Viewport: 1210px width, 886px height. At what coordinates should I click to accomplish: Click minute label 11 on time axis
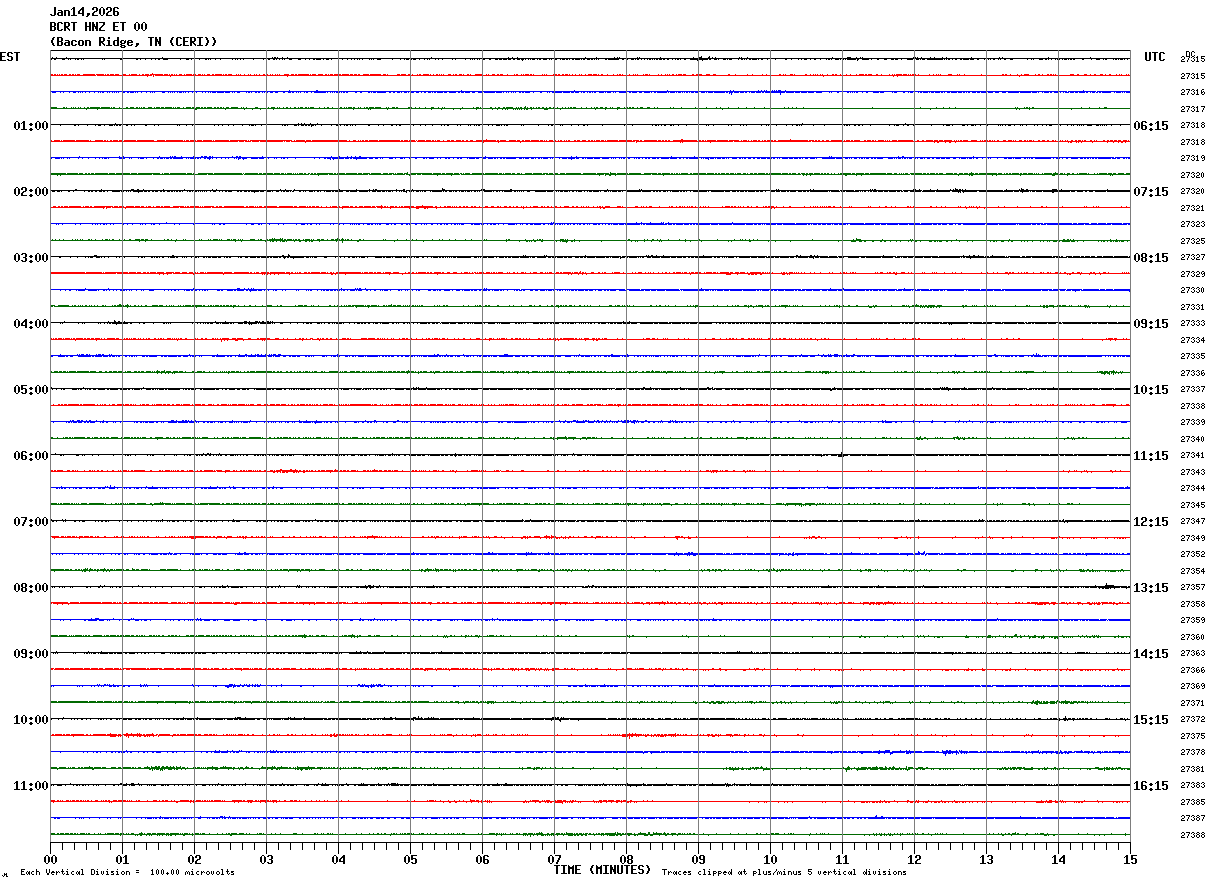pos(842,859)
